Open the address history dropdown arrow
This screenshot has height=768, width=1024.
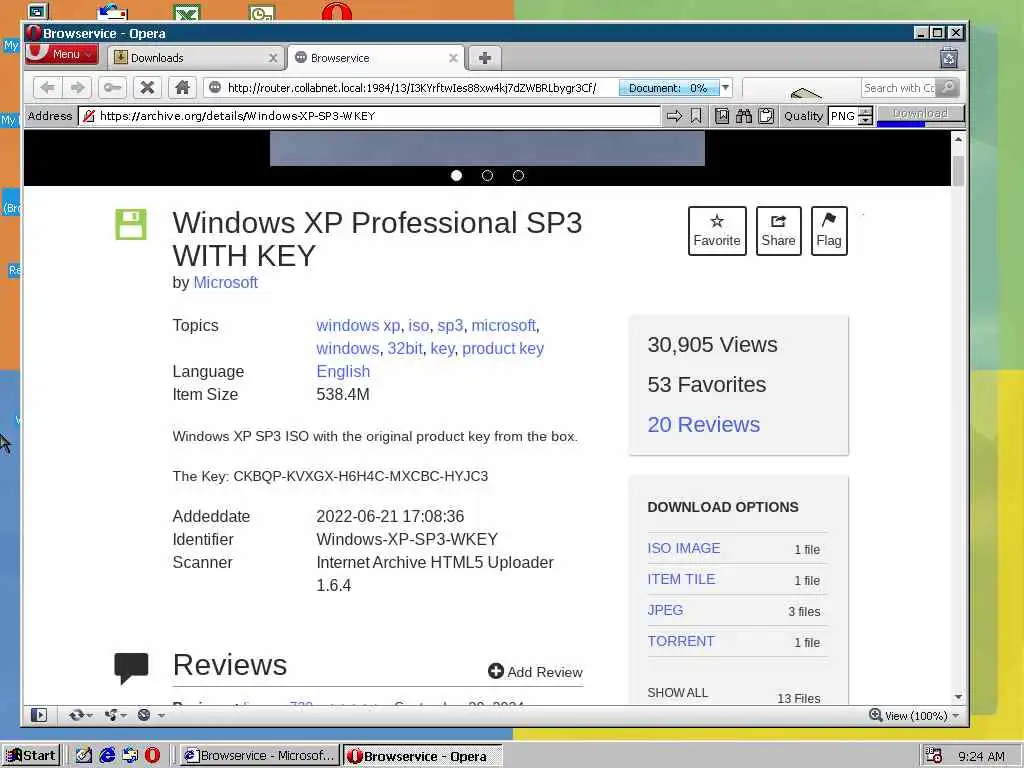[725, 88]
